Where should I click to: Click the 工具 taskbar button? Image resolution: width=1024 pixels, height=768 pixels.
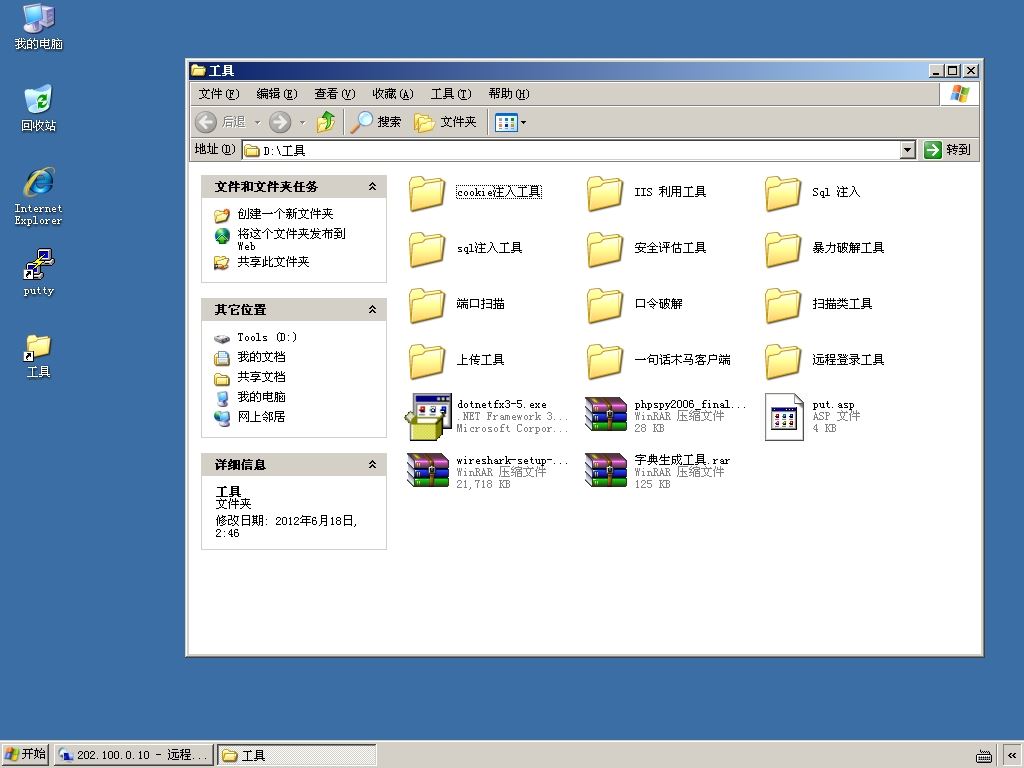pyautogui.click(x=297, y=755)
